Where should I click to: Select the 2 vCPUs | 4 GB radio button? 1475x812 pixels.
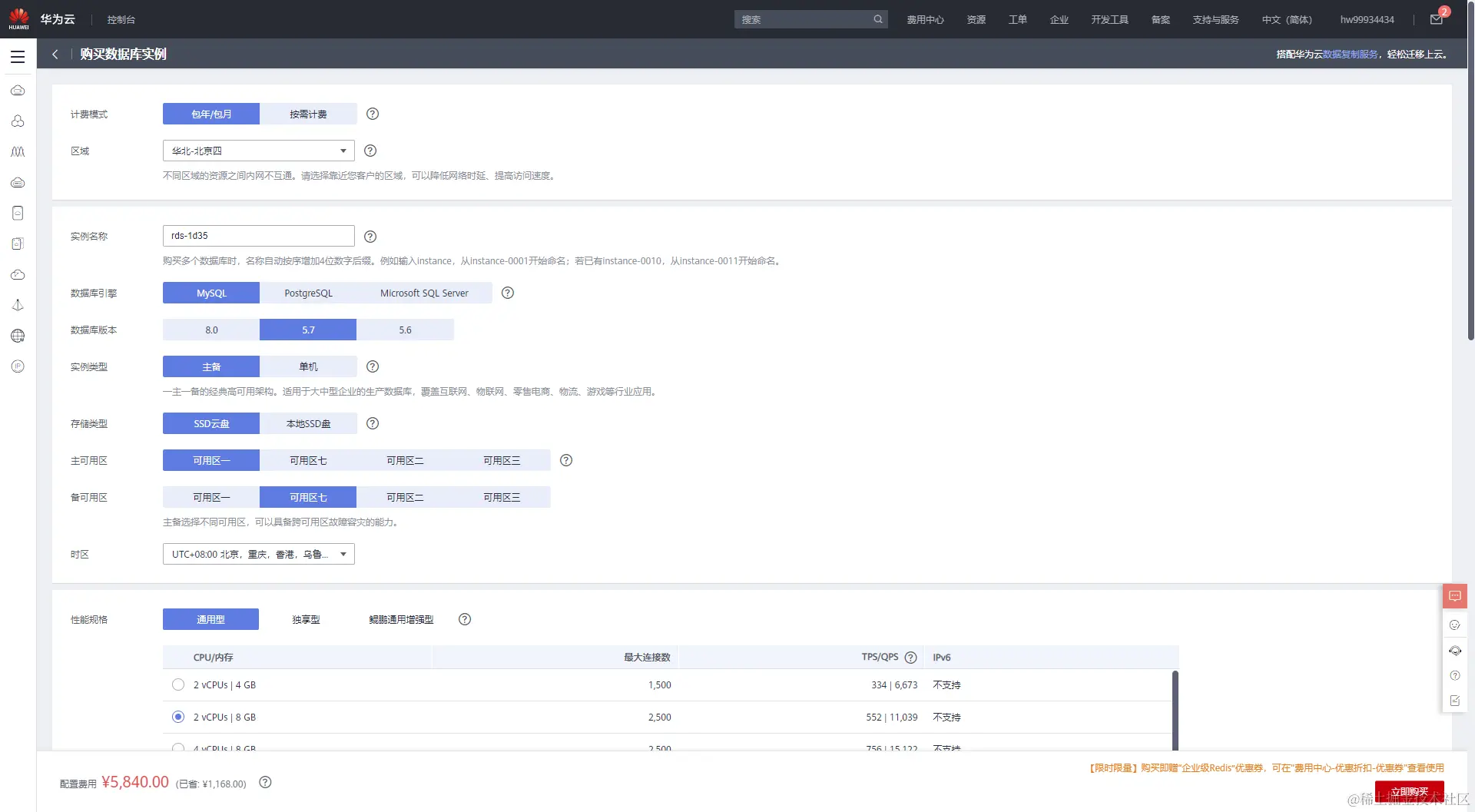tap(178, 684)
